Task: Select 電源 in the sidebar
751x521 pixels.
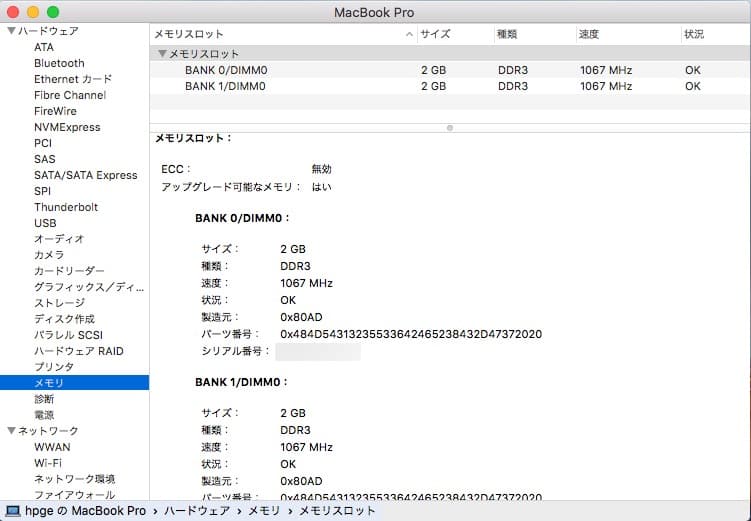Action: (44, 415)
